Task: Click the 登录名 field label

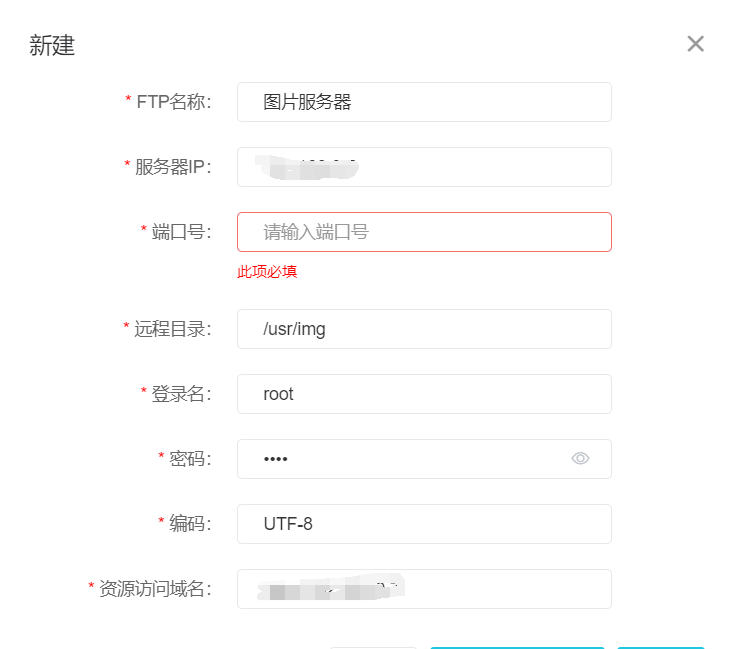Action: pos(181,394)
